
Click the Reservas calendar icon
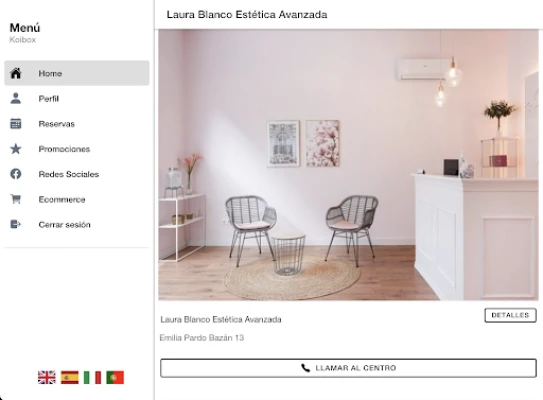16,124
